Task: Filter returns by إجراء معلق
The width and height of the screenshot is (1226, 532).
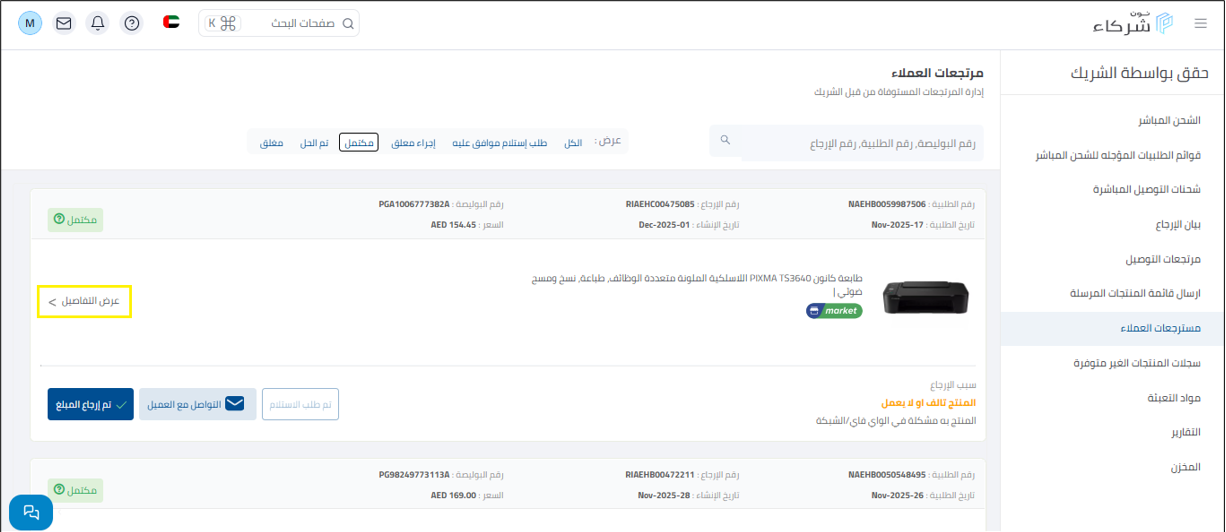Action: click(412, 143)
